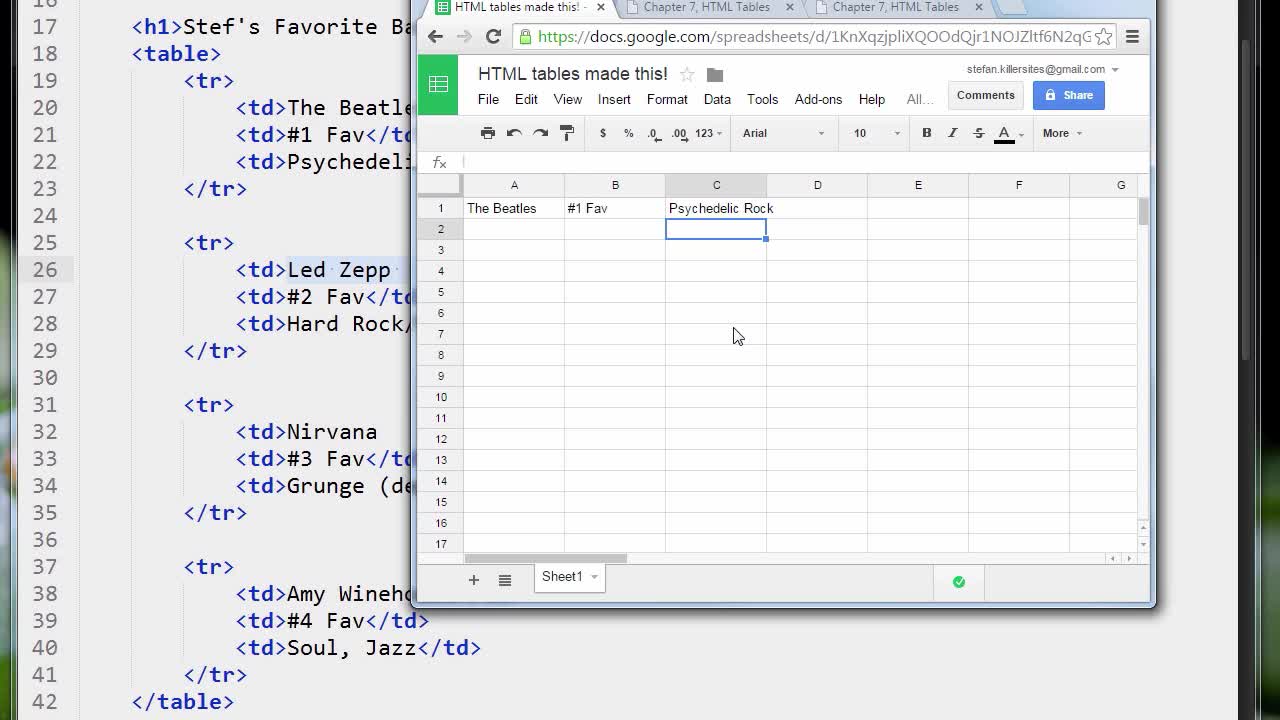Select column A header

click(x=514, y=185)
